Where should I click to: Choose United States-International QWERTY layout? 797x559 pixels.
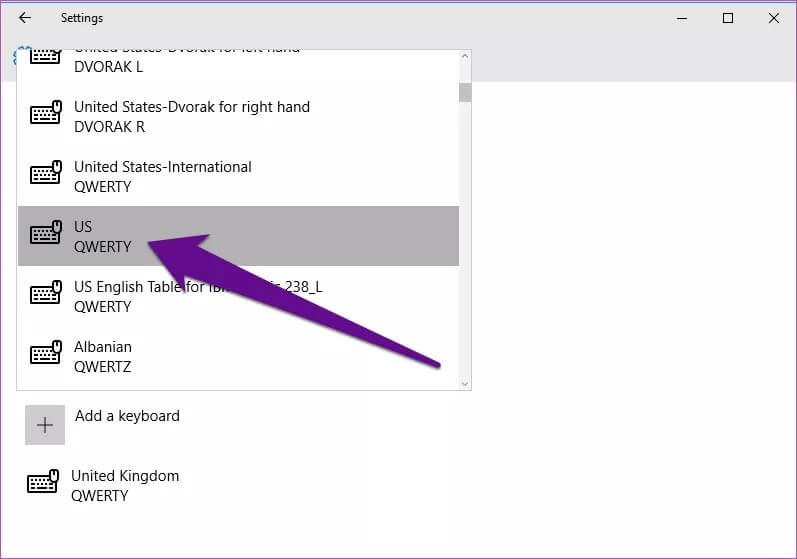pos(238,176)
